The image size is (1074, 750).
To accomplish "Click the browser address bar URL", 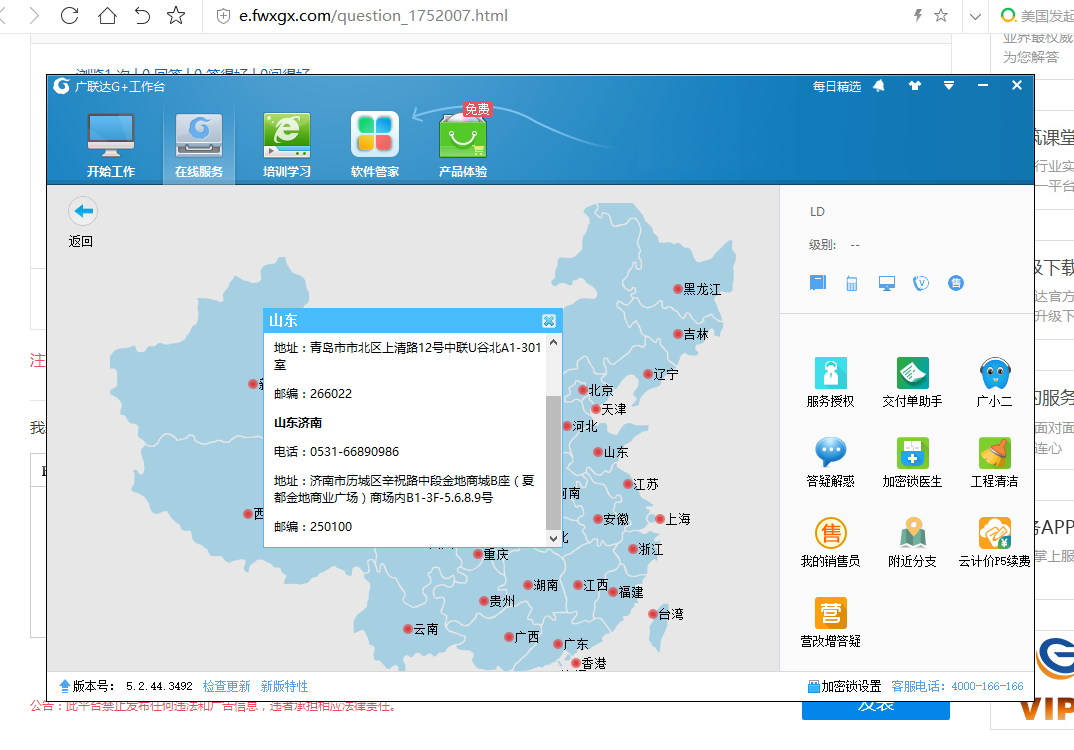I will (373, 16).
